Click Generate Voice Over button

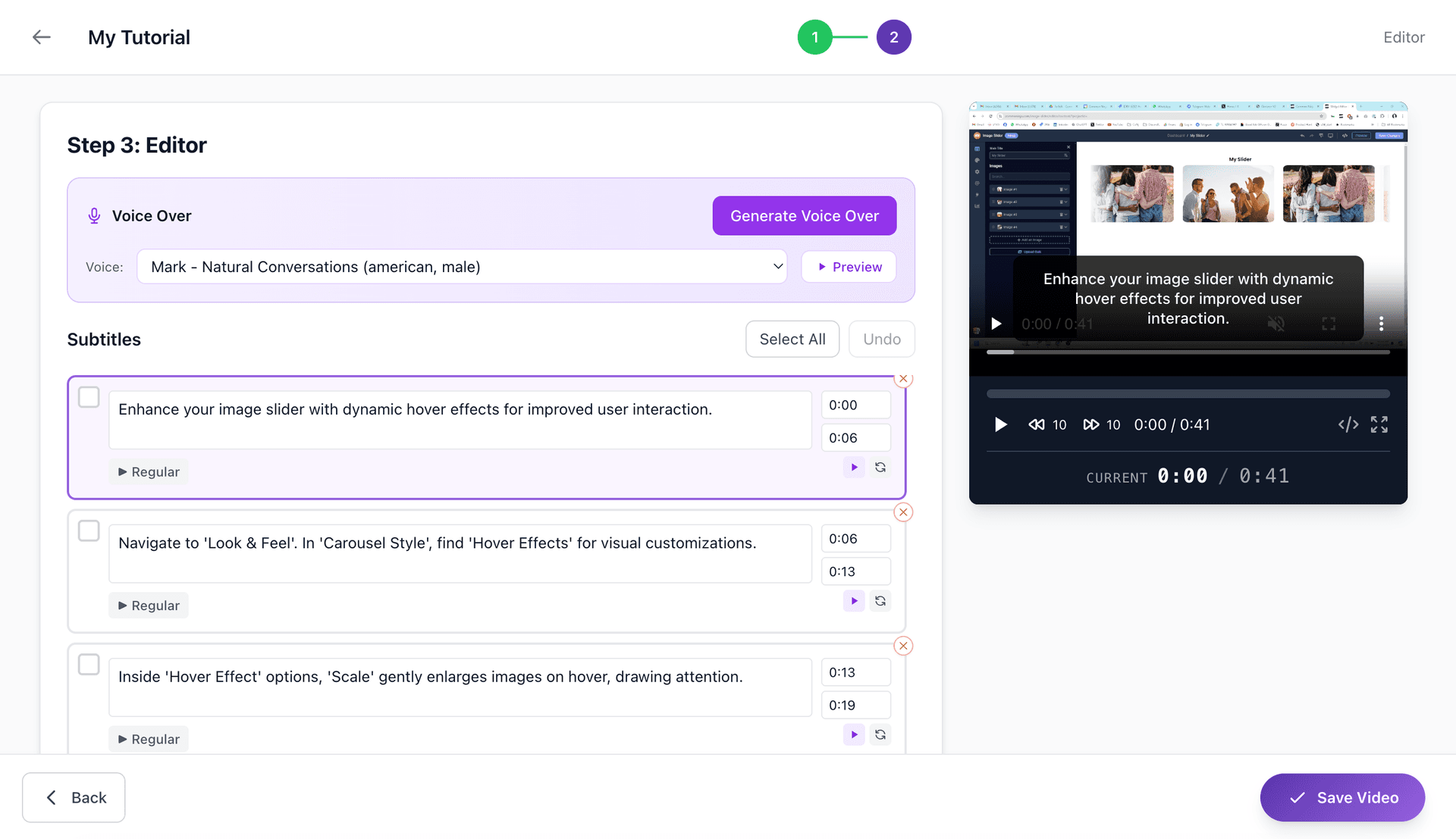804,216
